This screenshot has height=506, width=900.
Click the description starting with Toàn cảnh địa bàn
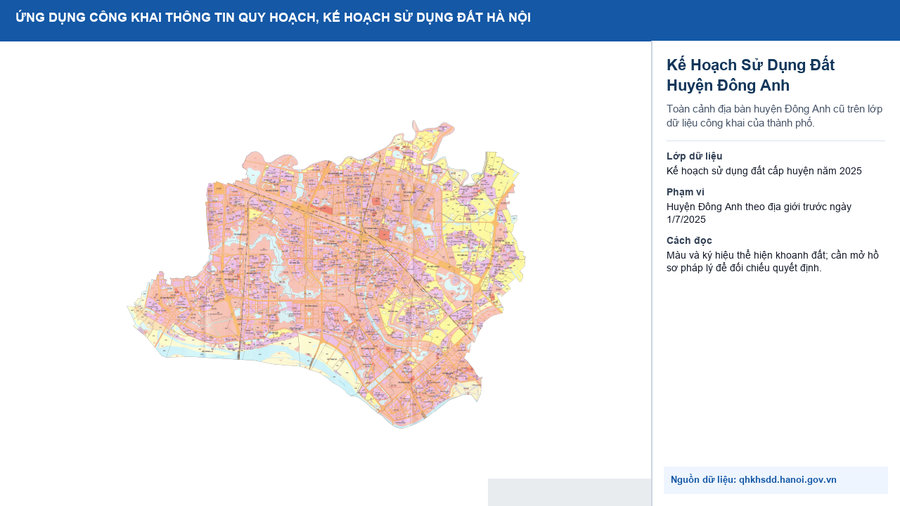774,116
